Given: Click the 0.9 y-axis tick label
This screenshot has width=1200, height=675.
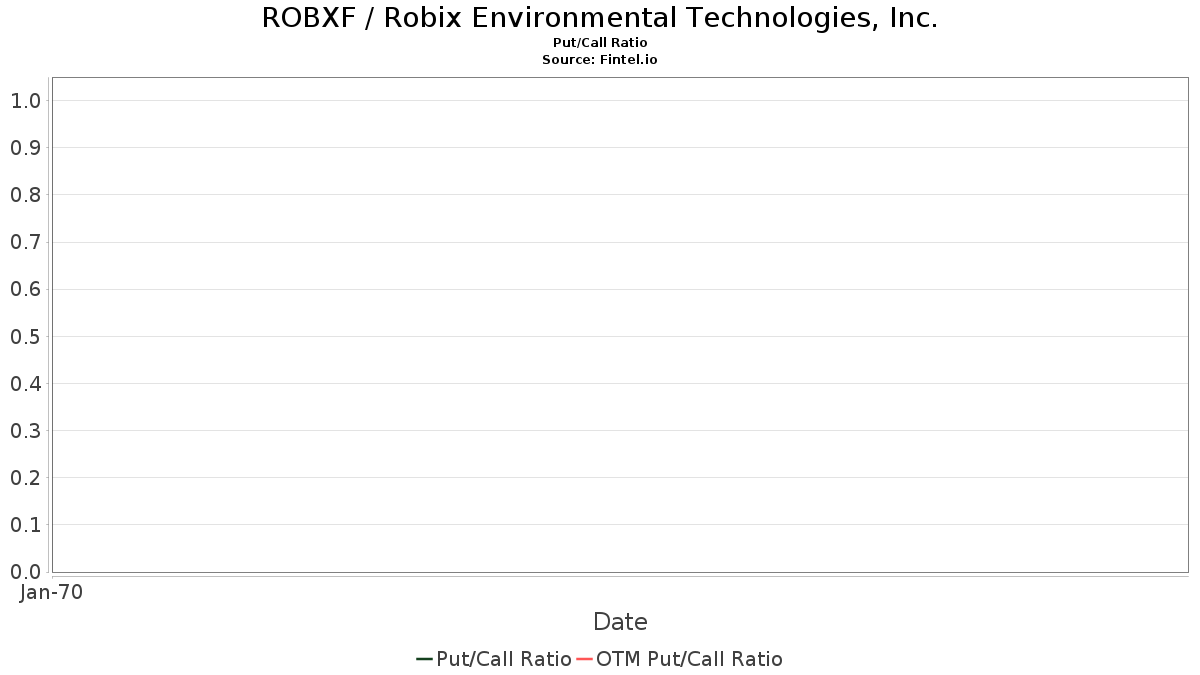Looking at the screenshot, I should pos(25,148).
